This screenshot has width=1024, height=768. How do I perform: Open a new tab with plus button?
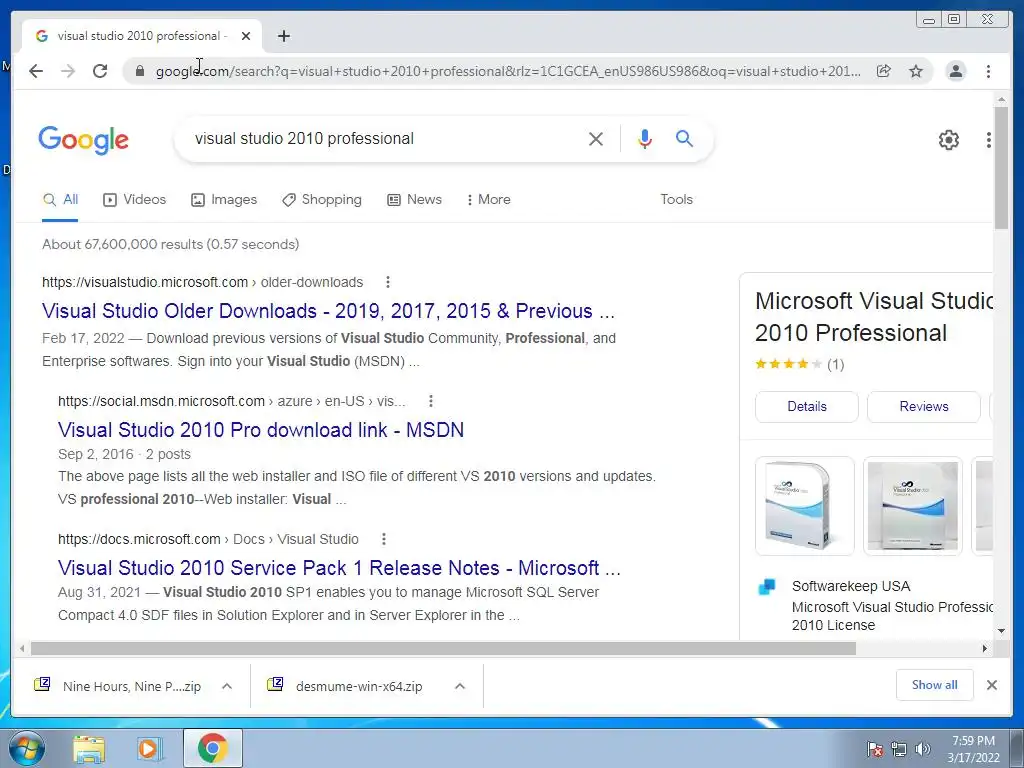coord(283,36)
